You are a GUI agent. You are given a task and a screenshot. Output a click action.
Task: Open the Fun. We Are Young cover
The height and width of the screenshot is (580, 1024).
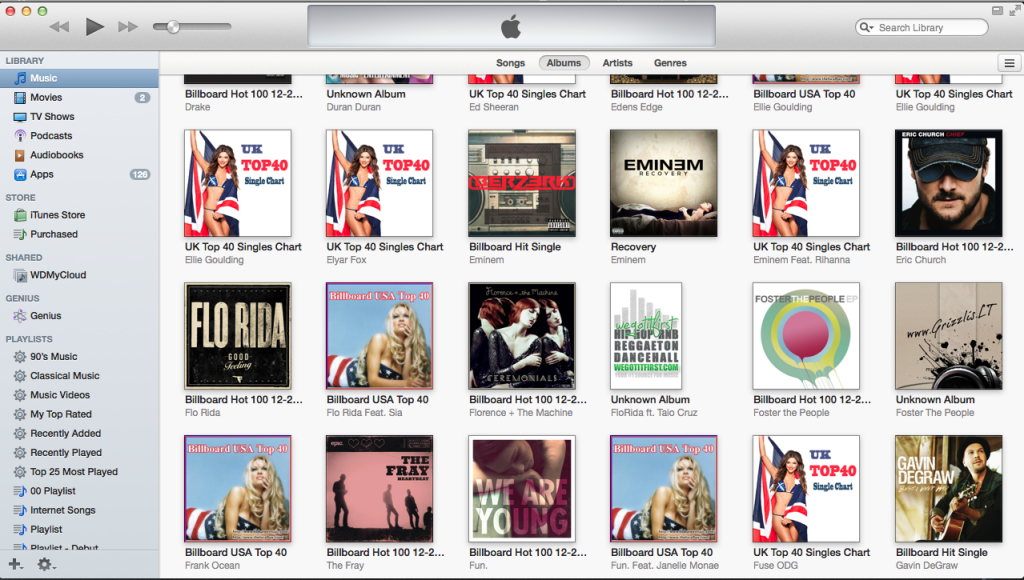522,489
